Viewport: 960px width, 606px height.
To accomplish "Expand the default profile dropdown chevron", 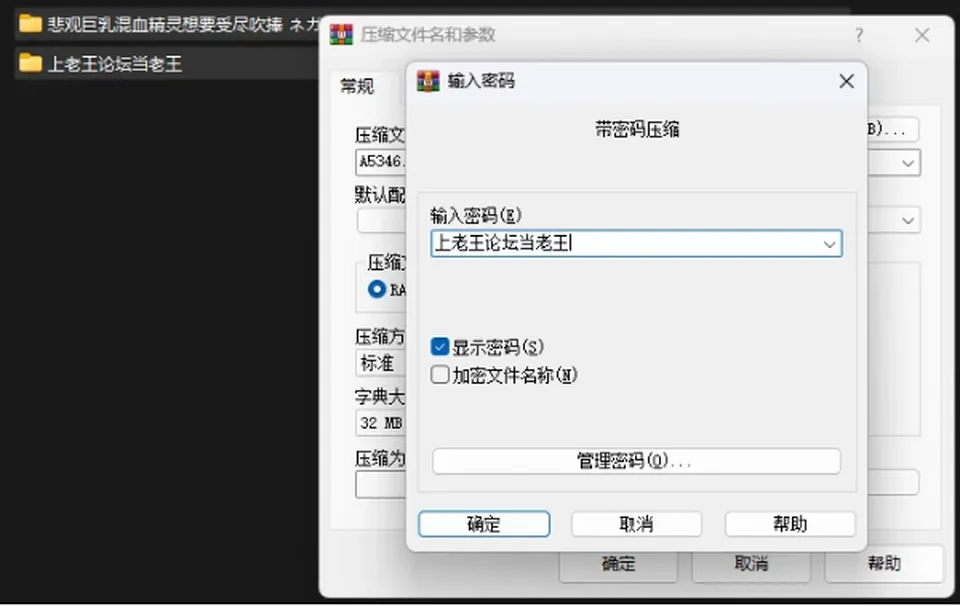I will pos(908,220).
